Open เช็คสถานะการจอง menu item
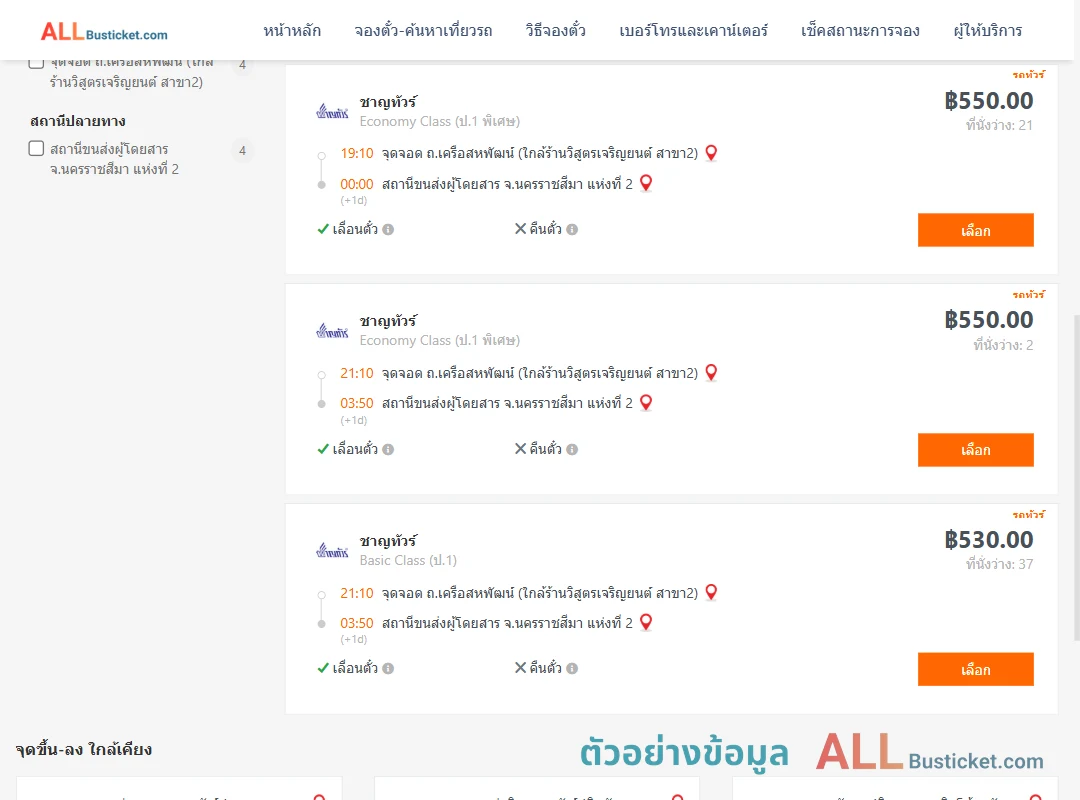Screen dimensions: 1080x800 (x=860, y=31)
